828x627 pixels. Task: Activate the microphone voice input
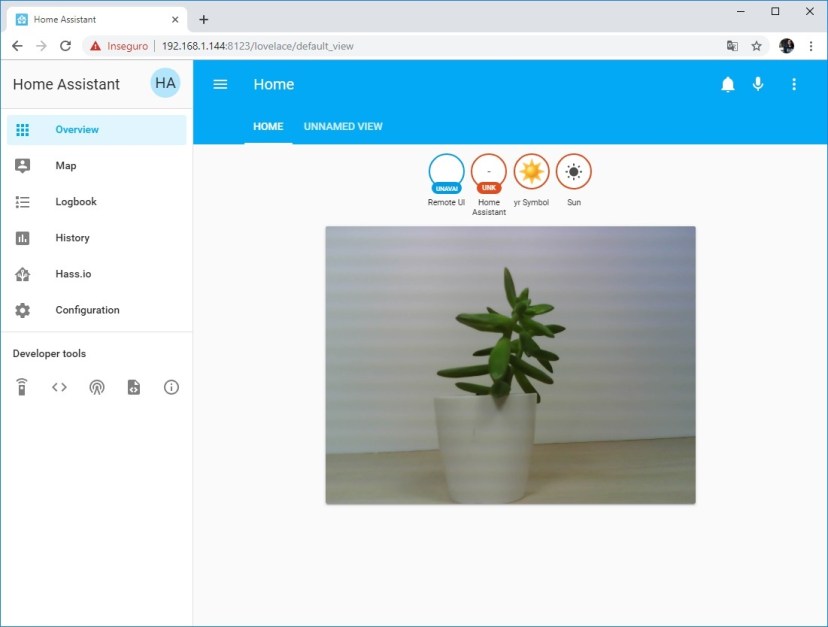click(758, 84)
